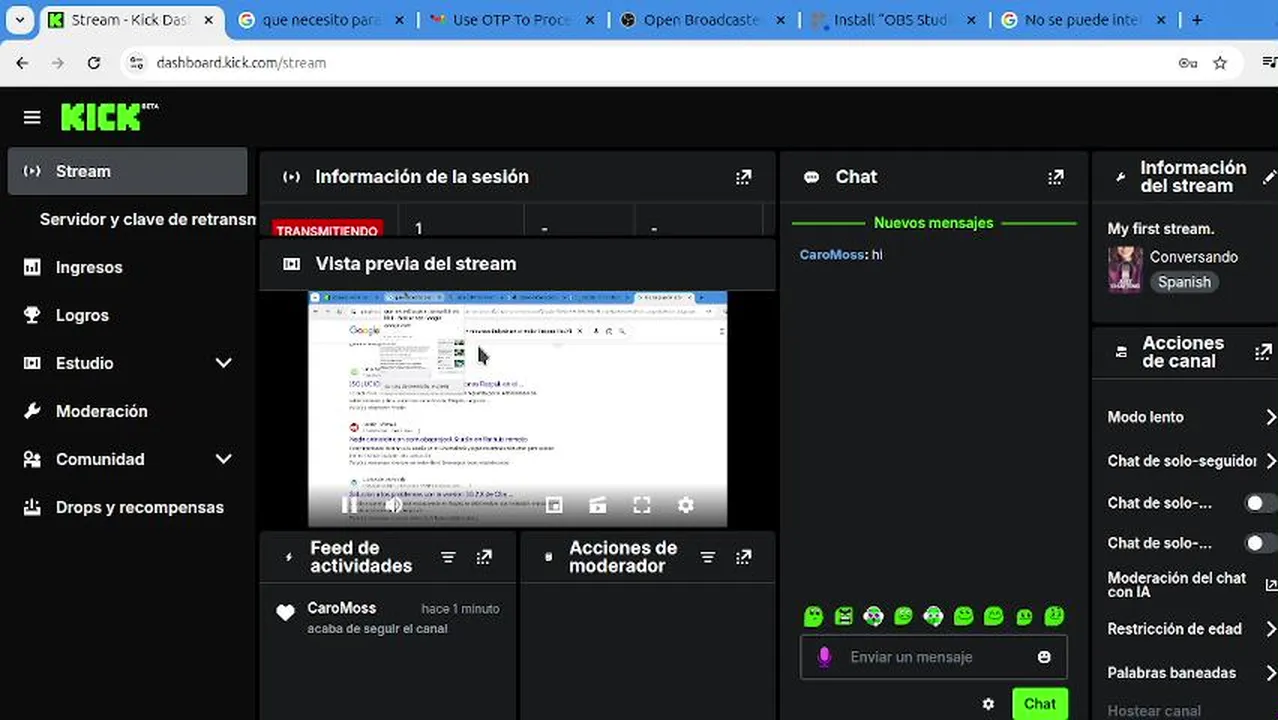Pop out the Acciones de moderador panel
1278x720 pixels.
(x=743, y=557)
